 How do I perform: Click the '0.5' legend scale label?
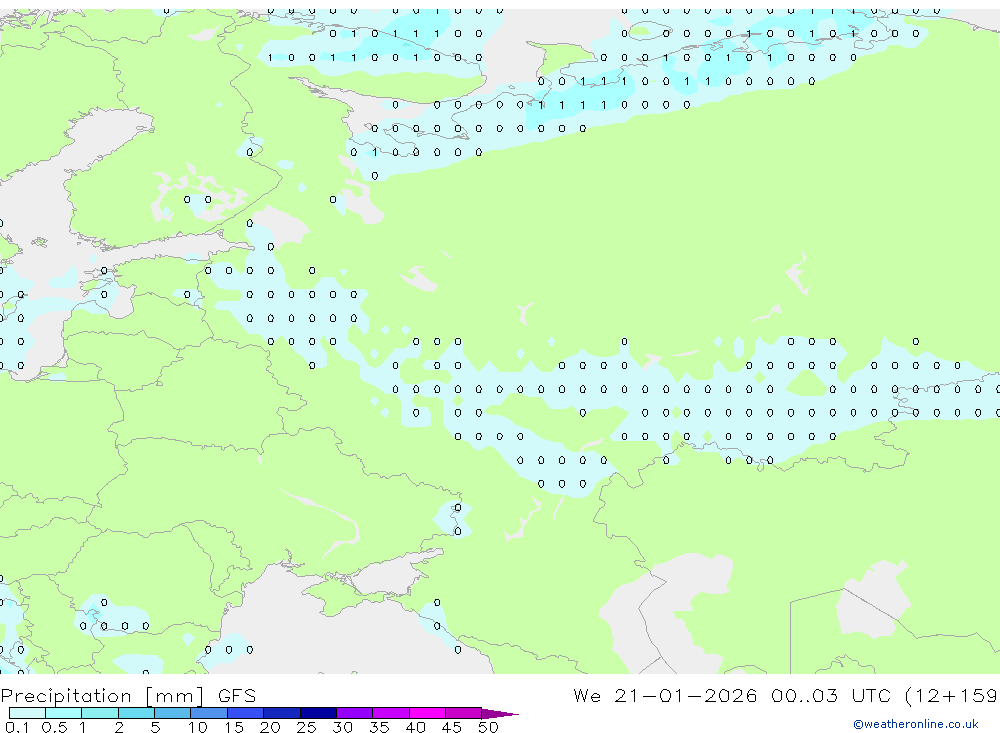[x=54, y=727]
